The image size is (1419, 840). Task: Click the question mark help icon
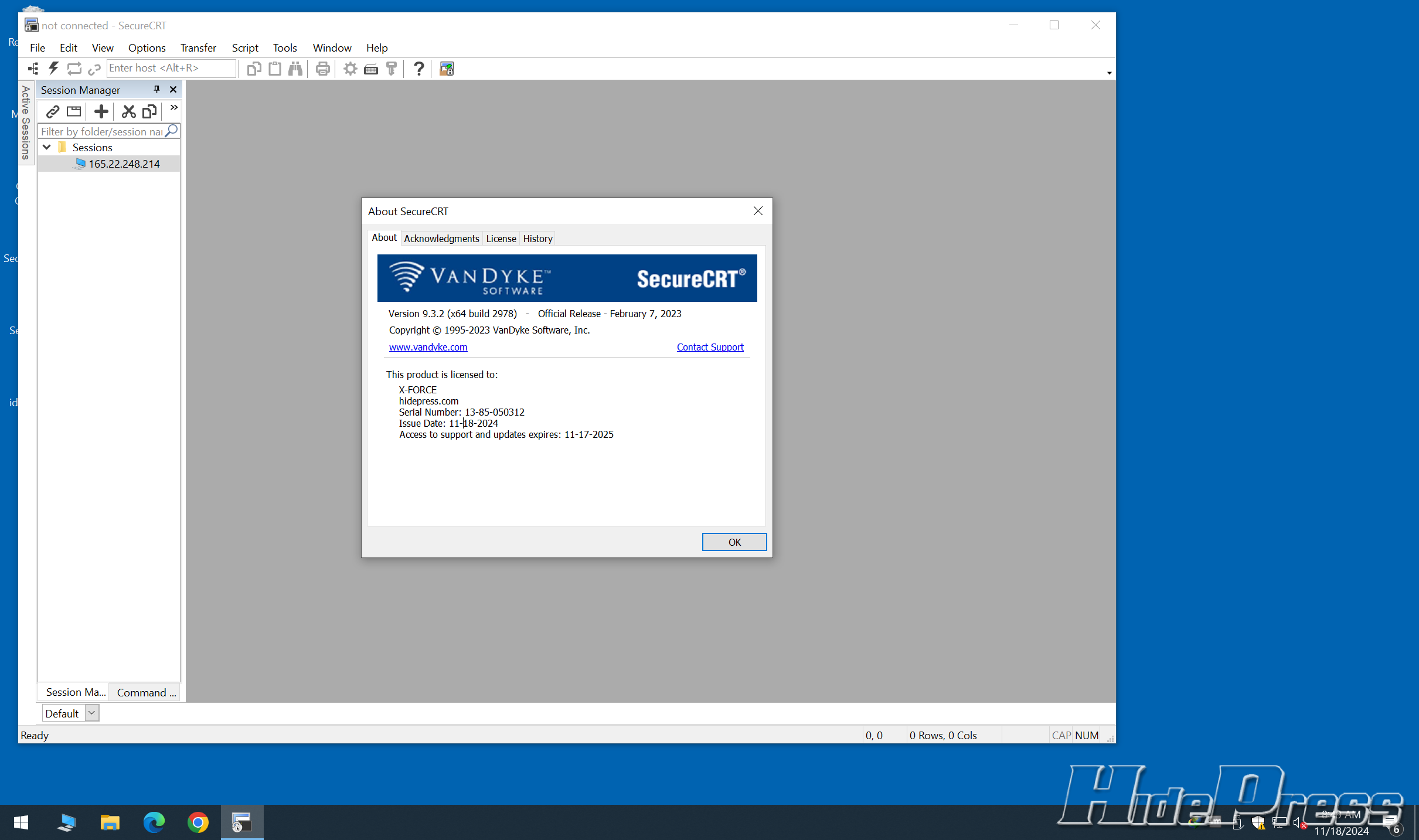coord(418,69)
